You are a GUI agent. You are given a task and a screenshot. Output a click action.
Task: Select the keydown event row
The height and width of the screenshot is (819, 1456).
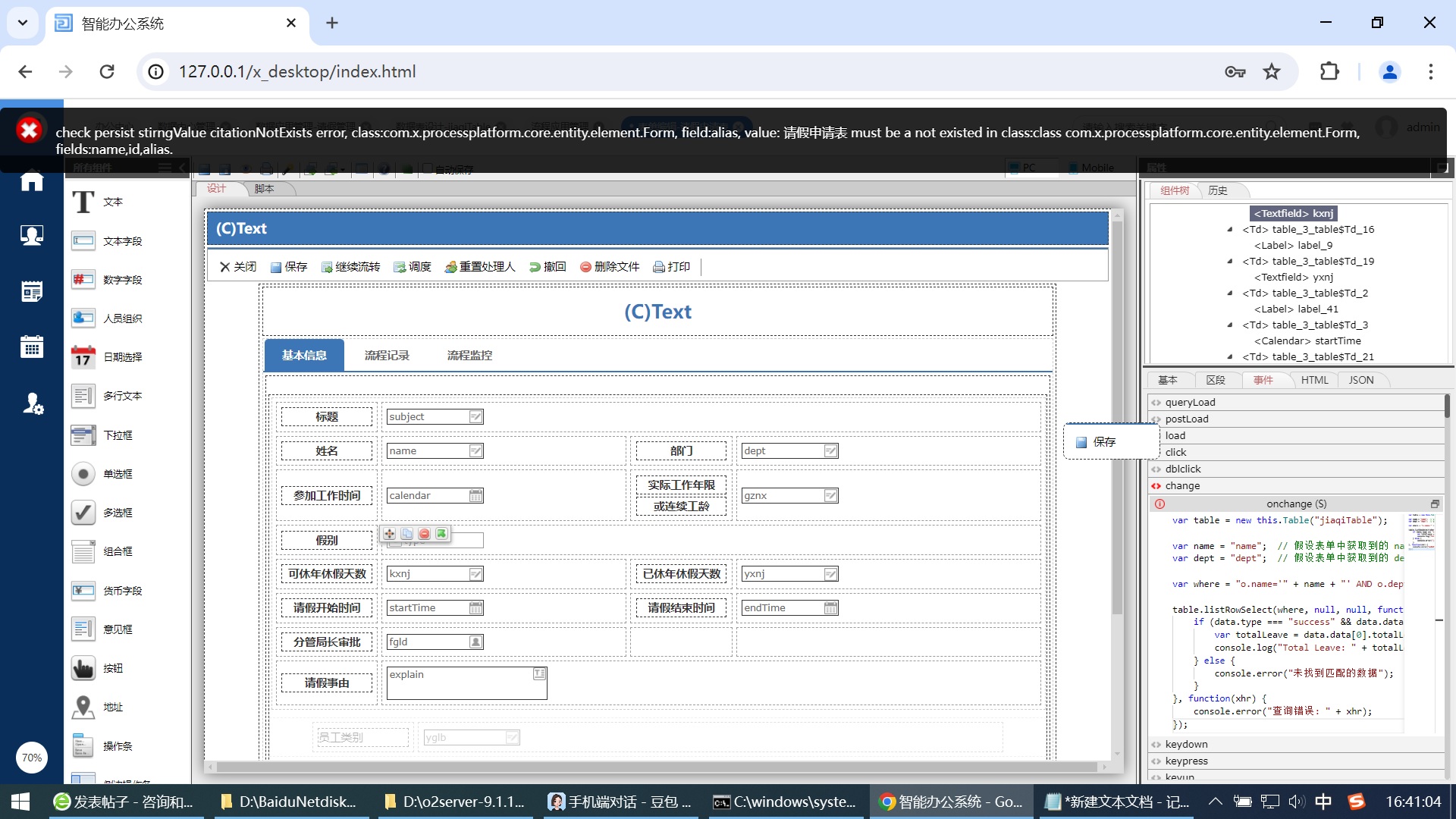tap(1186, 744)
